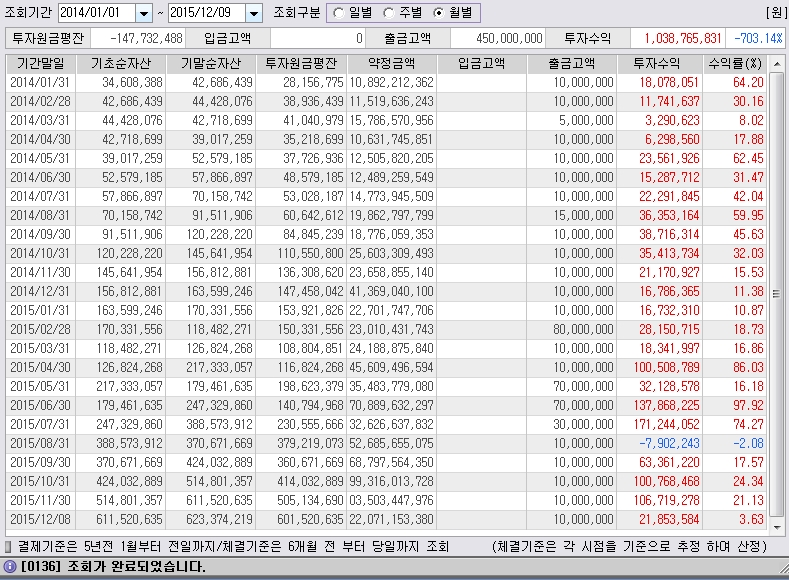Click the 41,369,040,100 contract amount cell
This screenshot has height=580, width=789.
coord(391,291)
